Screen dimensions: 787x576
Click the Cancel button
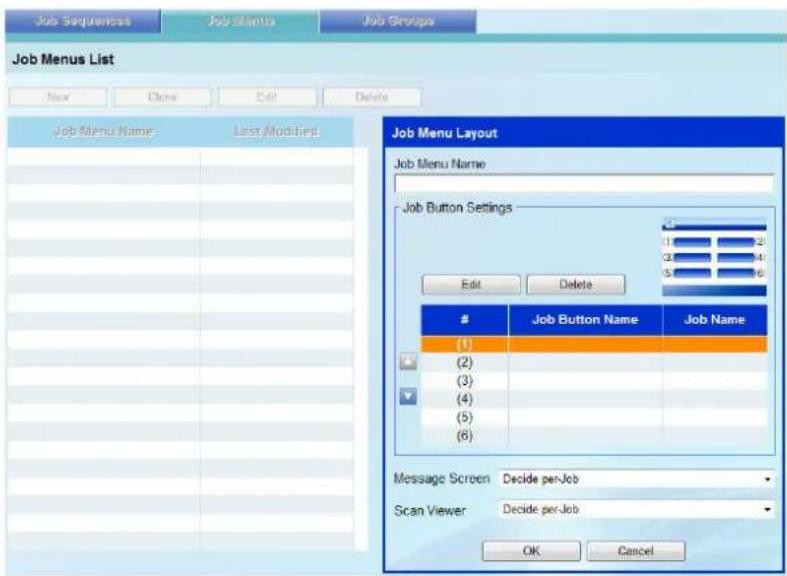pyautogui.click(x=636, y=551)
